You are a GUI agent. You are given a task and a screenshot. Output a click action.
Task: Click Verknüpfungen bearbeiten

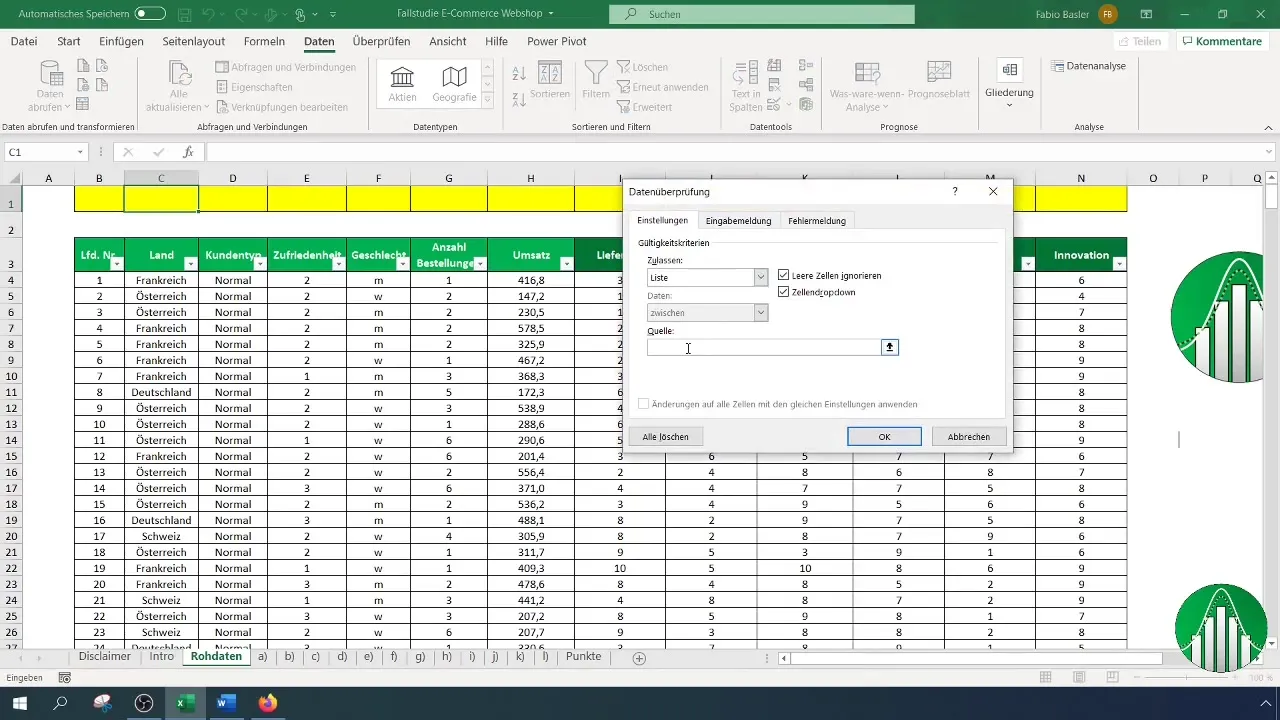click(x=282, y=107)
